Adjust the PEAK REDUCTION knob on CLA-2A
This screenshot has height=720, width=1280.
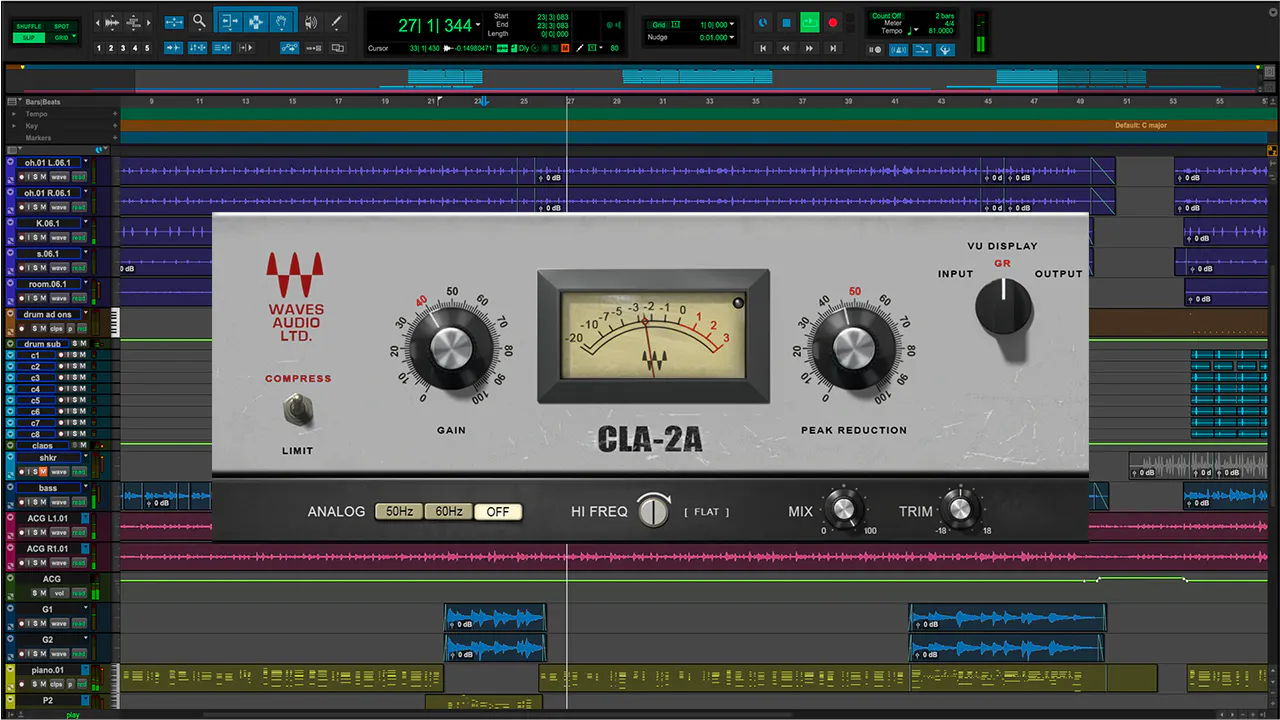(x=852, y=350)
